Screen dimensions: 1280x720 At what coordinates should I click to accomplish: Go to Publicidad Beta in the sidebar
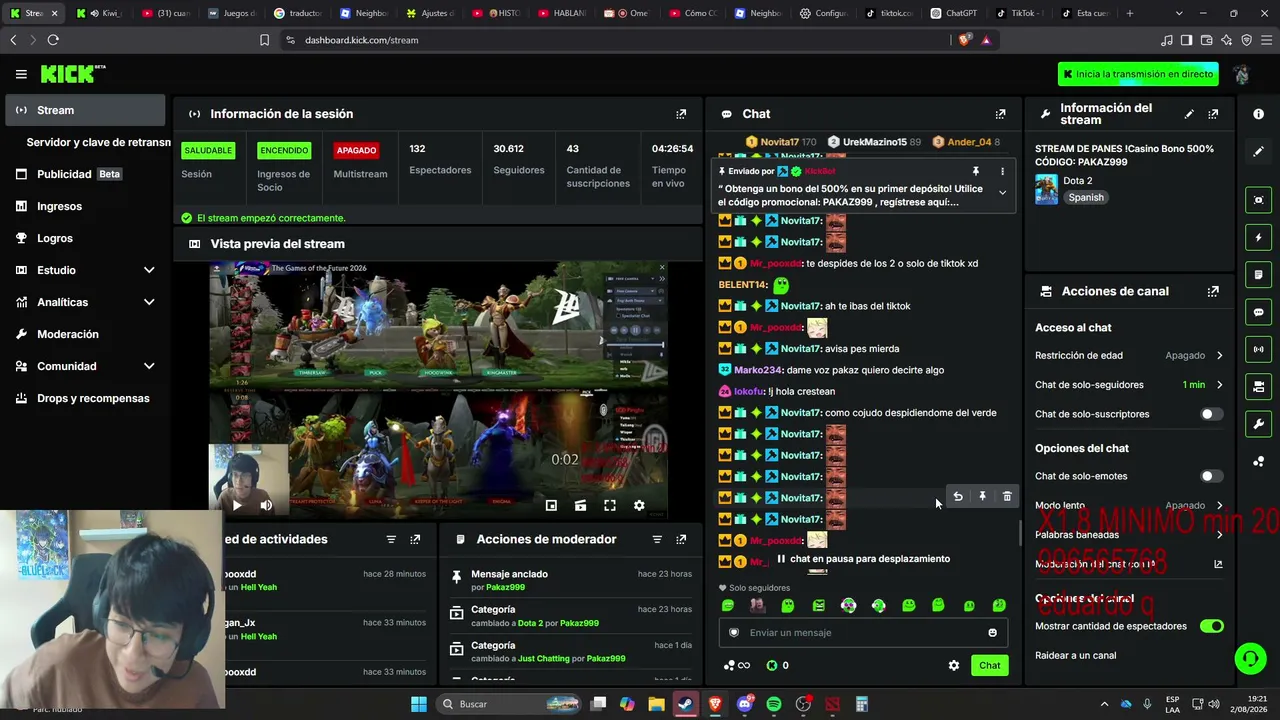tap(85, 174)
